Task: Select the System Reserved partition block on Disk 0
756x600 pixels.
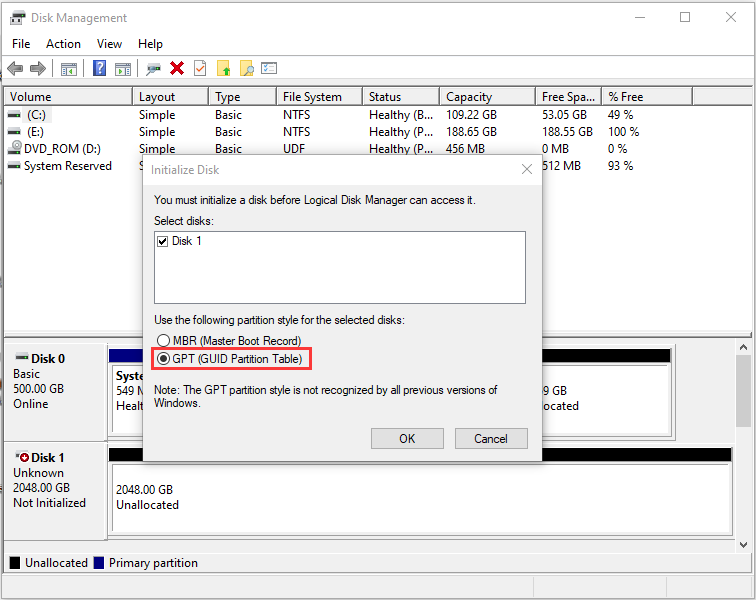Action: coord(128,398)
